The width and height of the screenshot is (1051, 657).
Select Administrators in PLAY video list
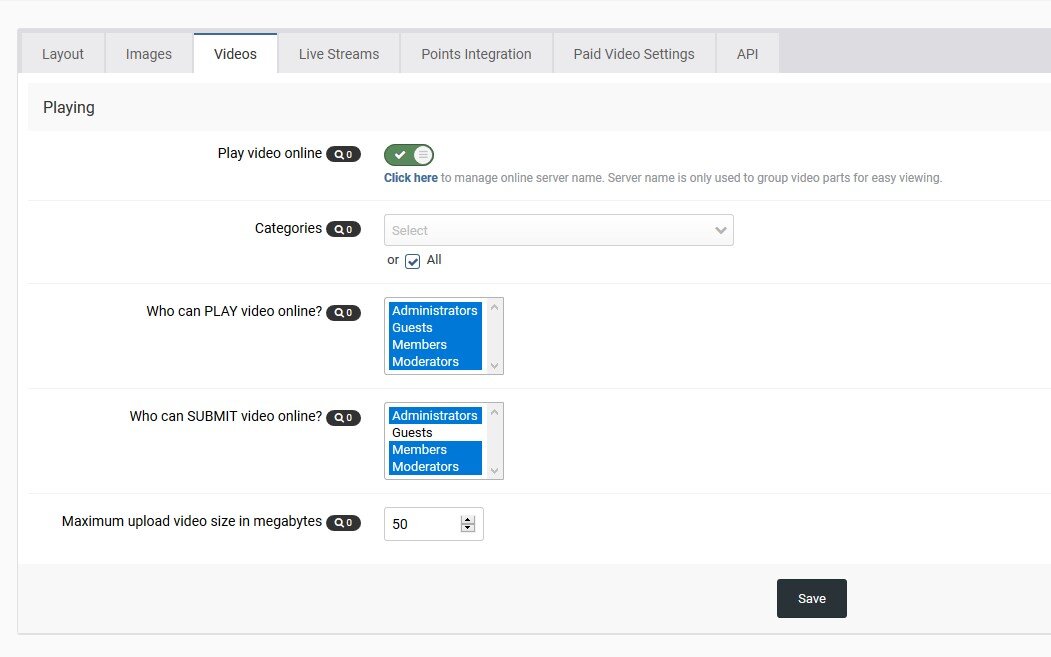pyautogui.click(x=435, y=310)
